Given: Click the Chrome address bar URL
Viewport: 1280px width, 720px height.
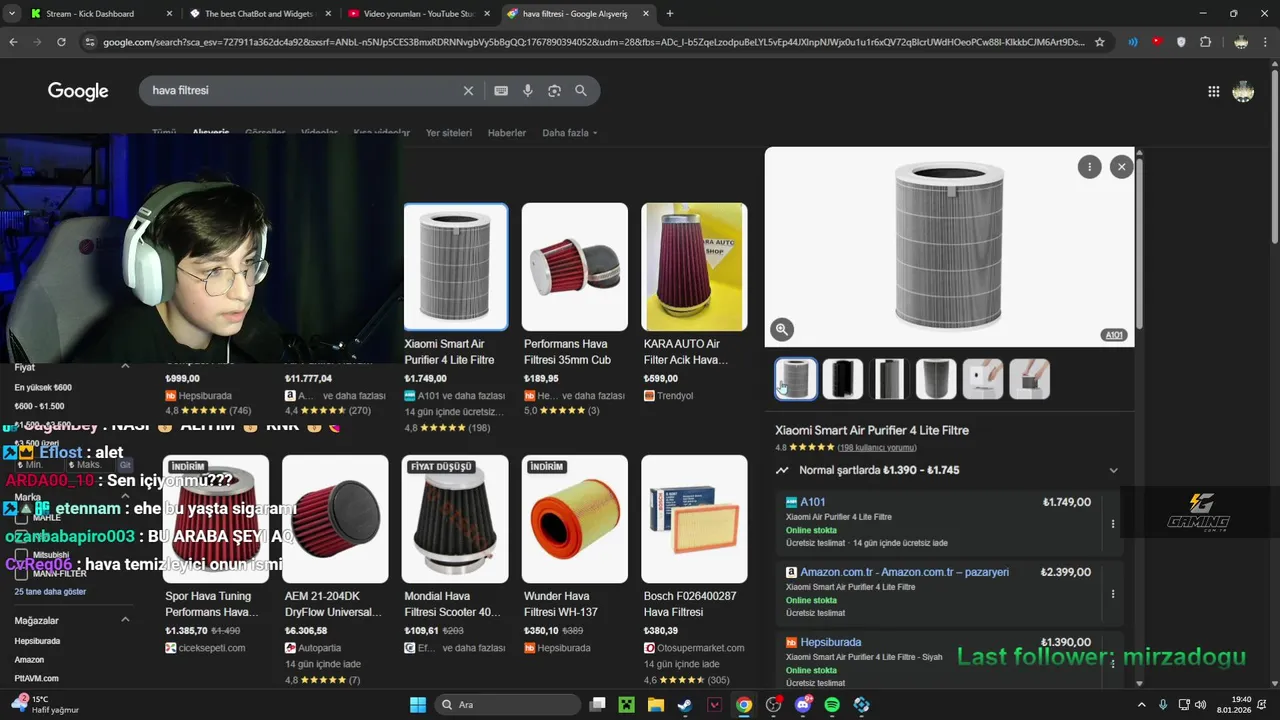Looking at the screenshot, I should click(593, 42).
